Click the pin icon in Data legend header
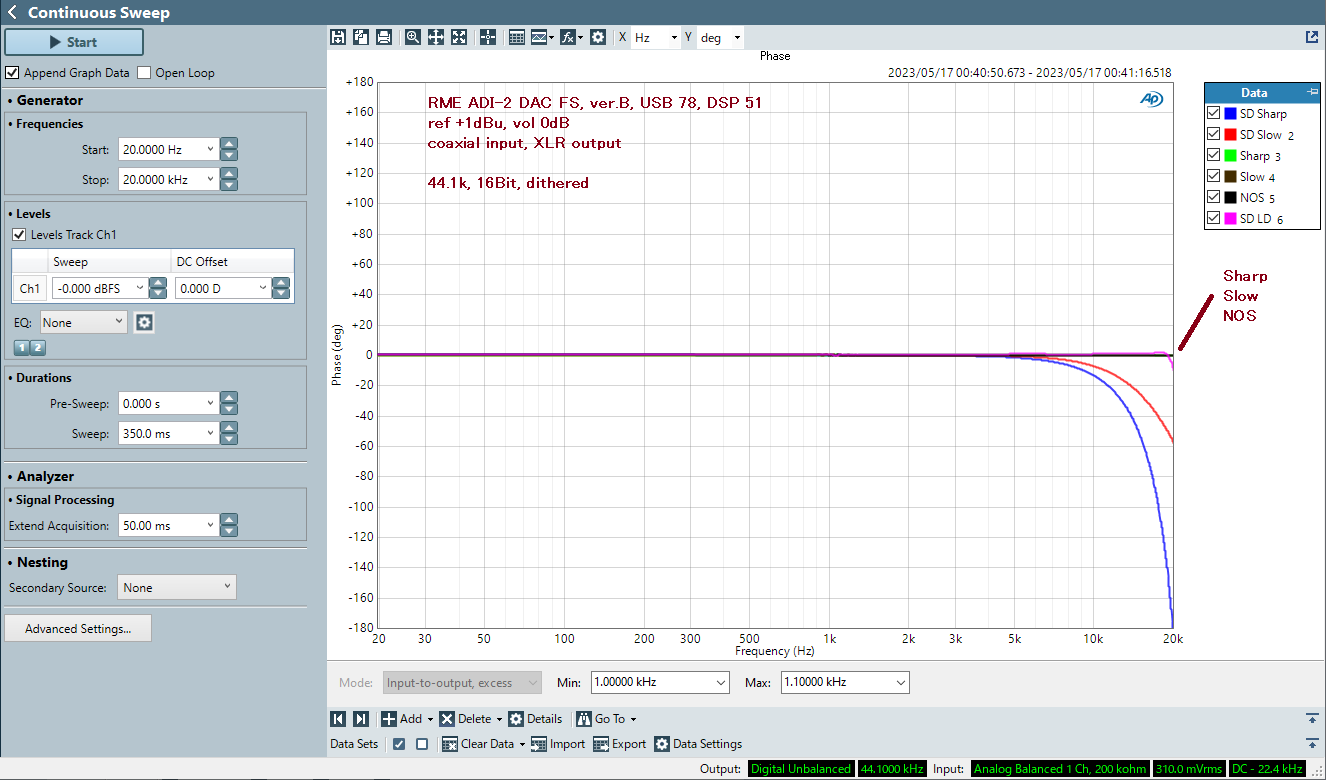This screenshot has height=780, width=1326. coord(1312,92)
